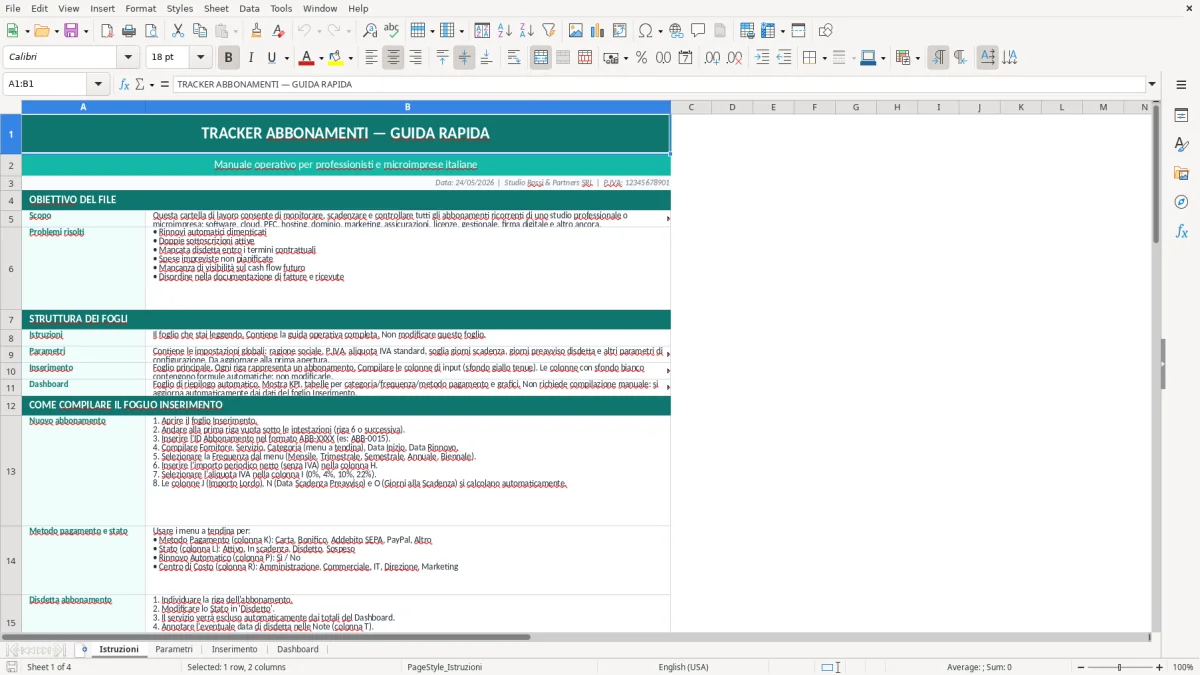1200x675 pixels.
Task: Open the Function Wizard icon
Action: point(125,84)
